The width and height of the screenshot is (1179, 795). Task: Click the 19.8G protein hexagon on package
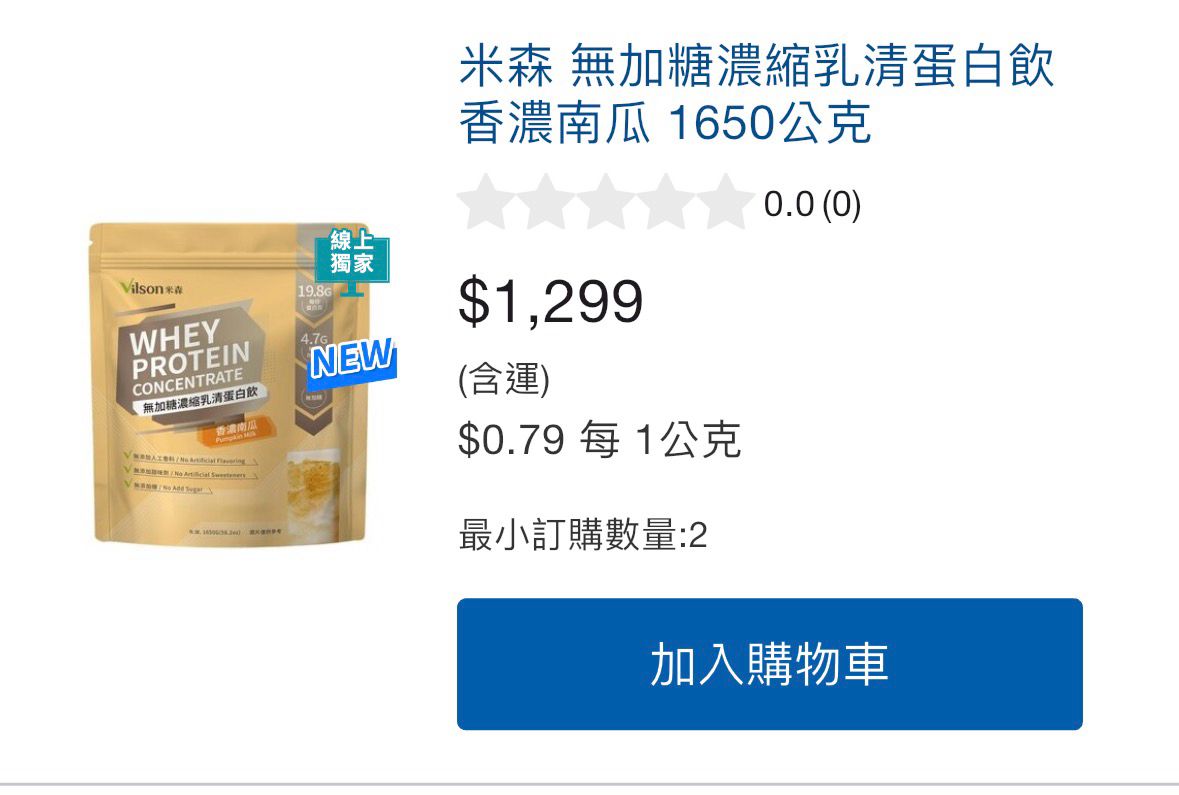(x=314, y=299)
